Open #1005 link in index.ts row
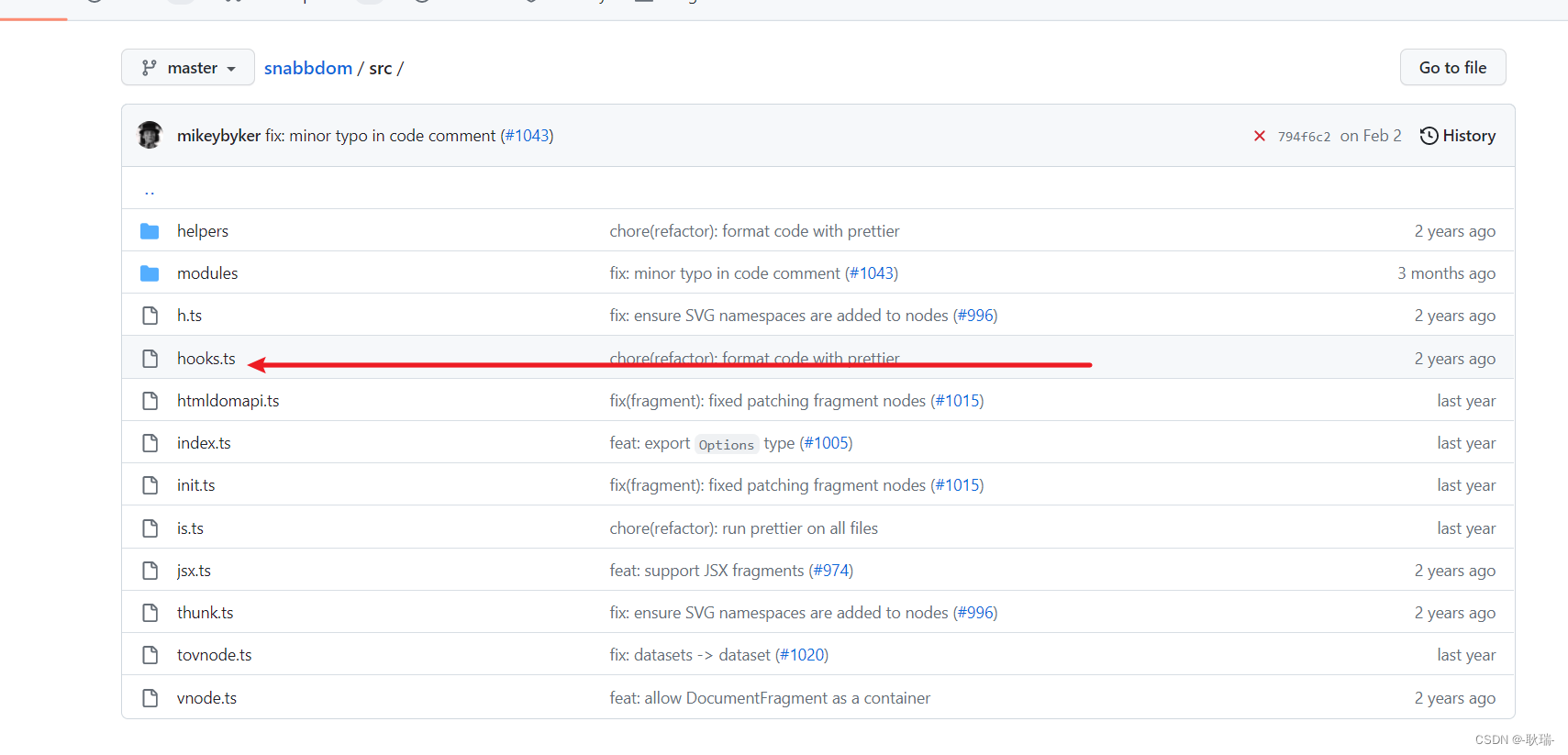Screen dimensions: 1568x755 (x=826, y=443)
